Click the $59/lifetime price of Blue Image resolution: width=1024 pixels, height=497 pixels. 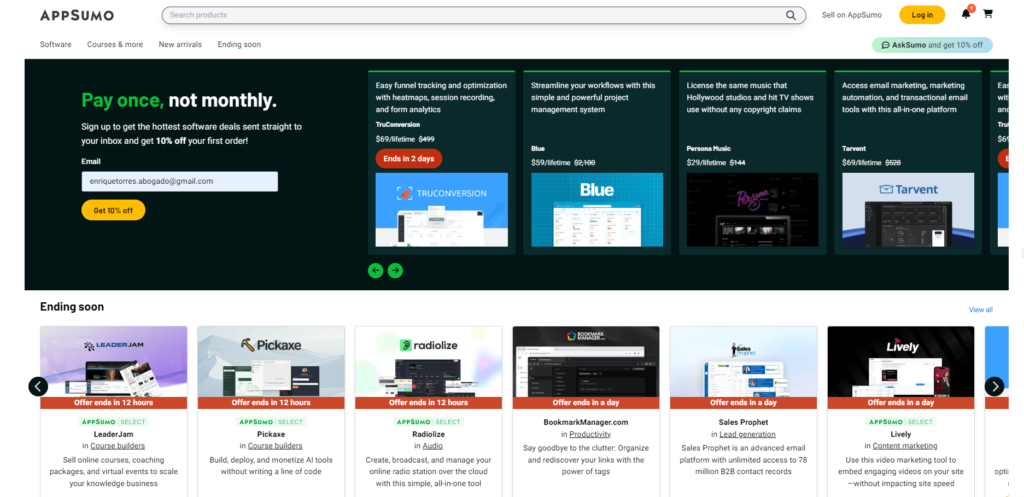(551, 163)
